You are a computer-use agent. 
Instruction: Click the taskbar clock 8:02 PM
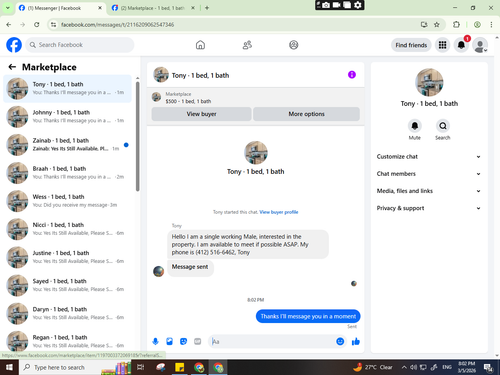[467, 367]
